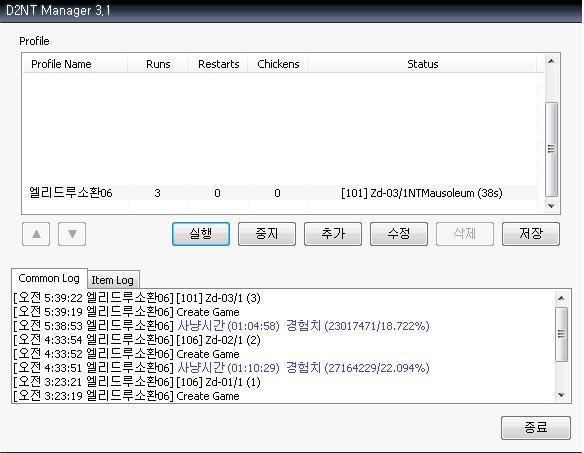
Task: Click the profile list scroll-down arrow
Action: (552, 206)
